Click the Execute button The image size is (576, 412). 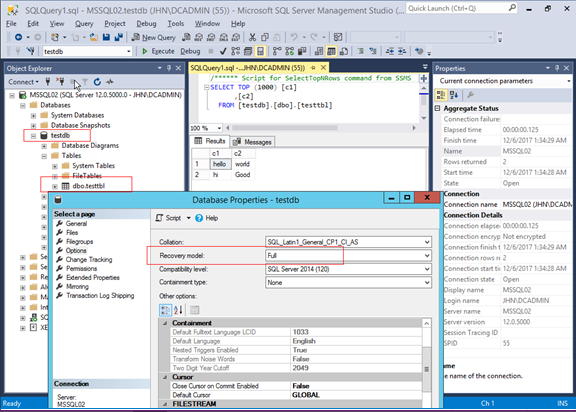tap(158, 51)
